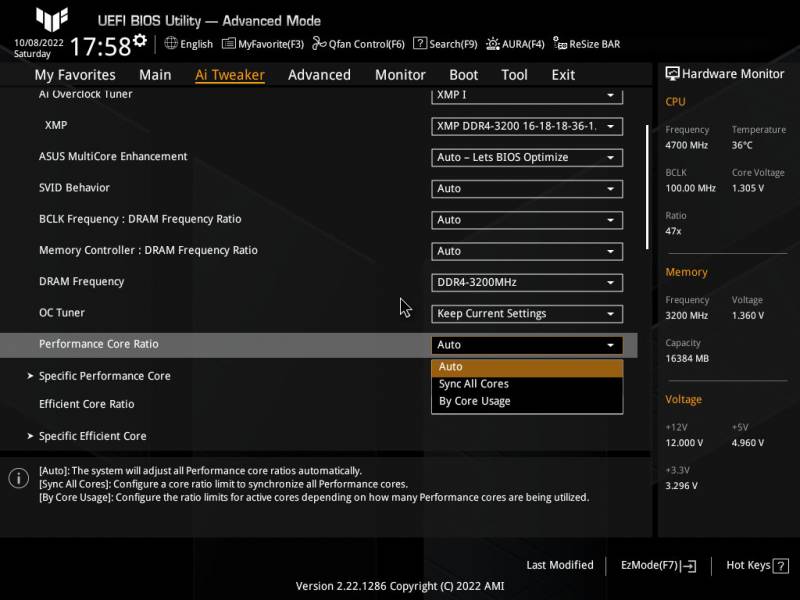Click the EzMode exit arrow icon
This screenshot has width=800, height=600.
688,566
